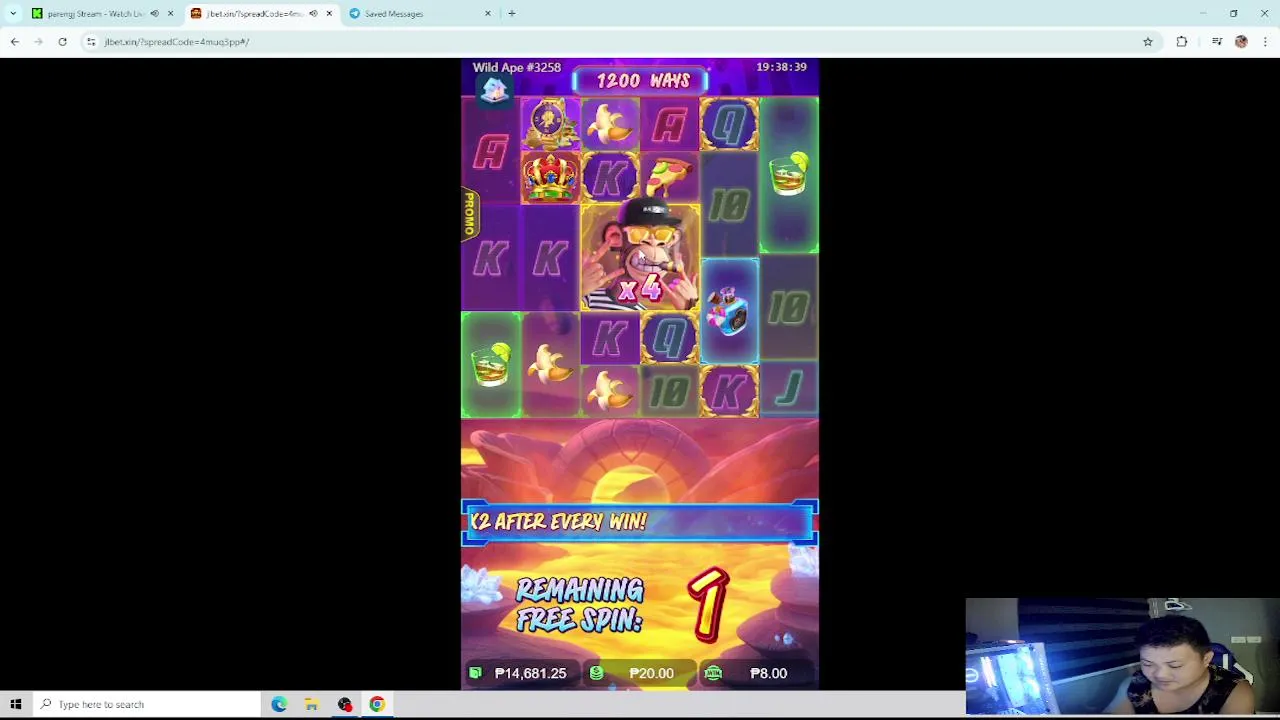Open the Chrome profile avatar
The height and width of the screenshot is (720, 1280).
tap(1241, 42)
